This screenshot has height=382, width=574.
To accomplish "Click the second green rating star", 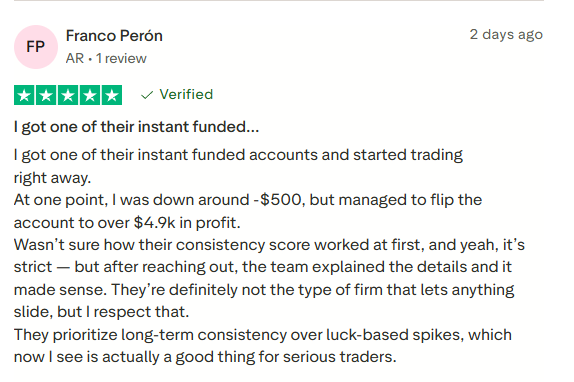I will (x=46, y=95).
